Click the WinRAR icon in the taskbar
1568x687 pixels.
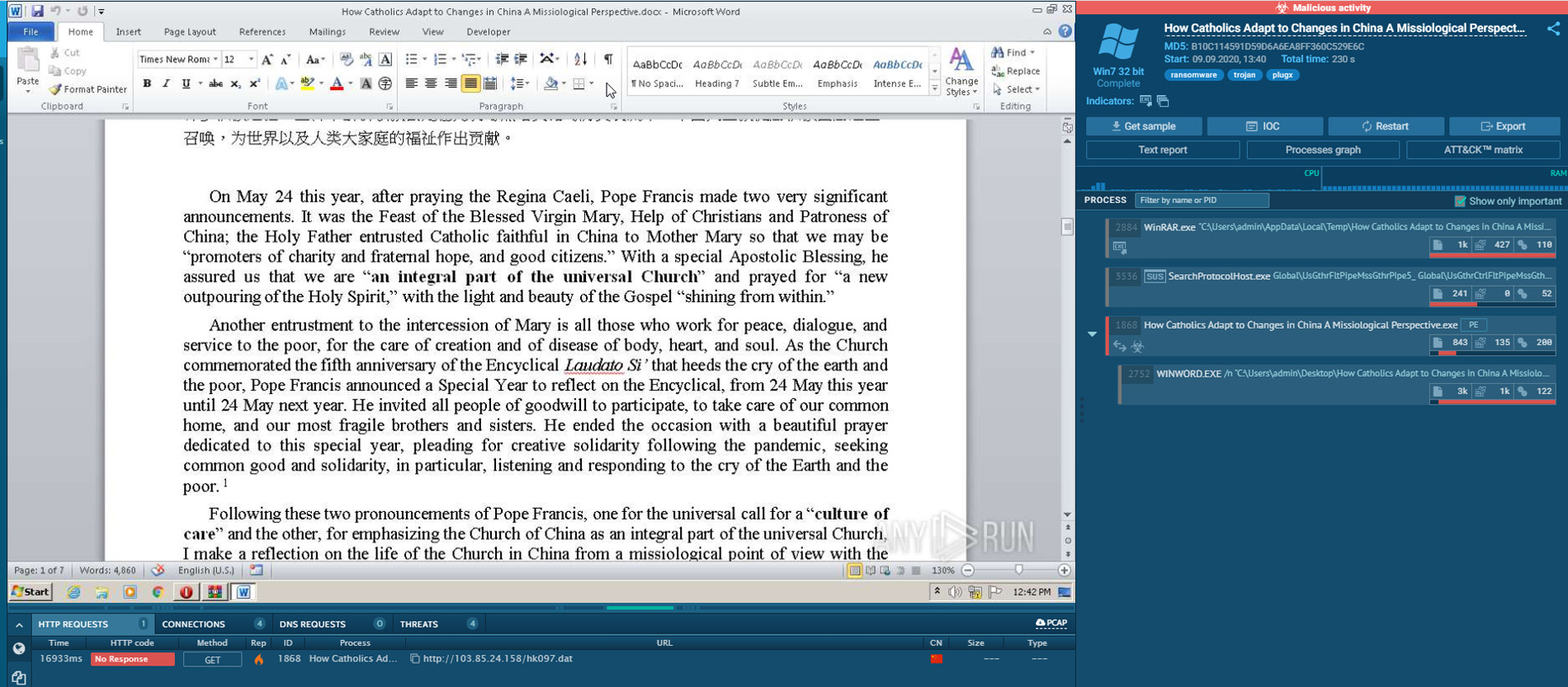click(215, 592)
